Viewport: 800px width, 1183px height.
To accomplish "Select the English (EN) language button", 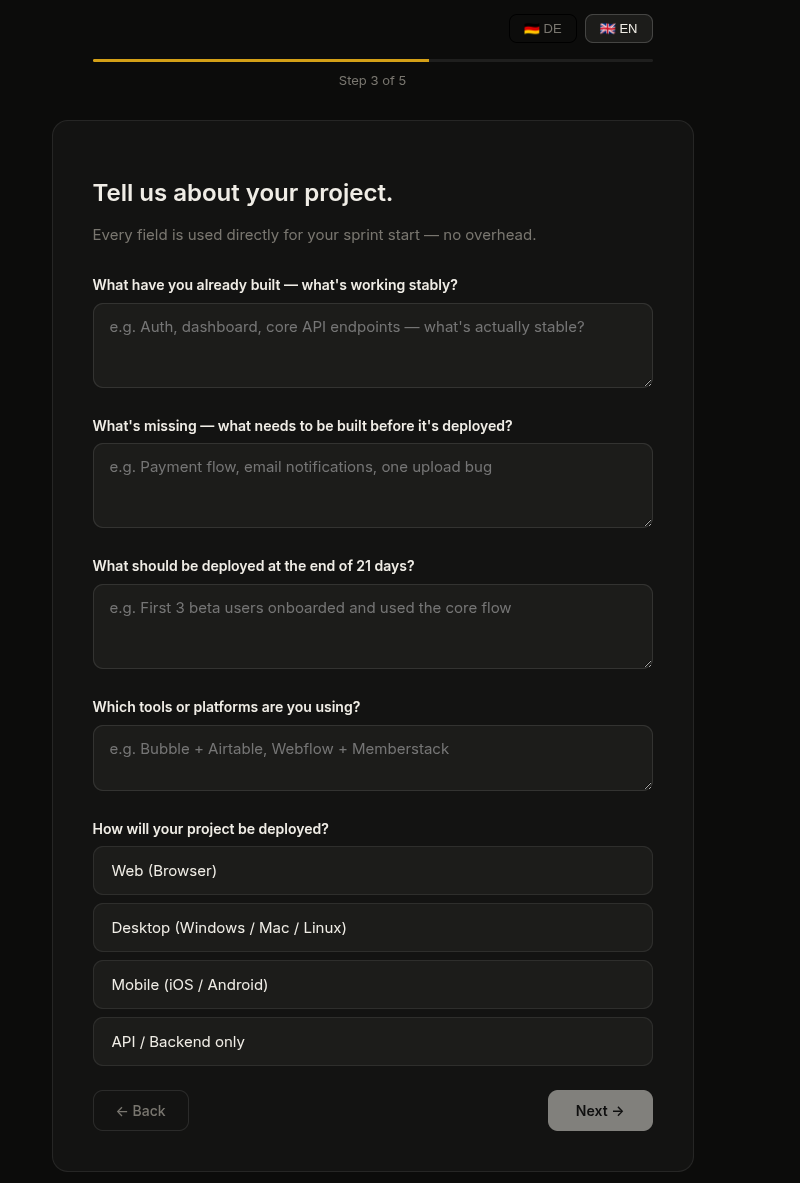I will [618, 29].
